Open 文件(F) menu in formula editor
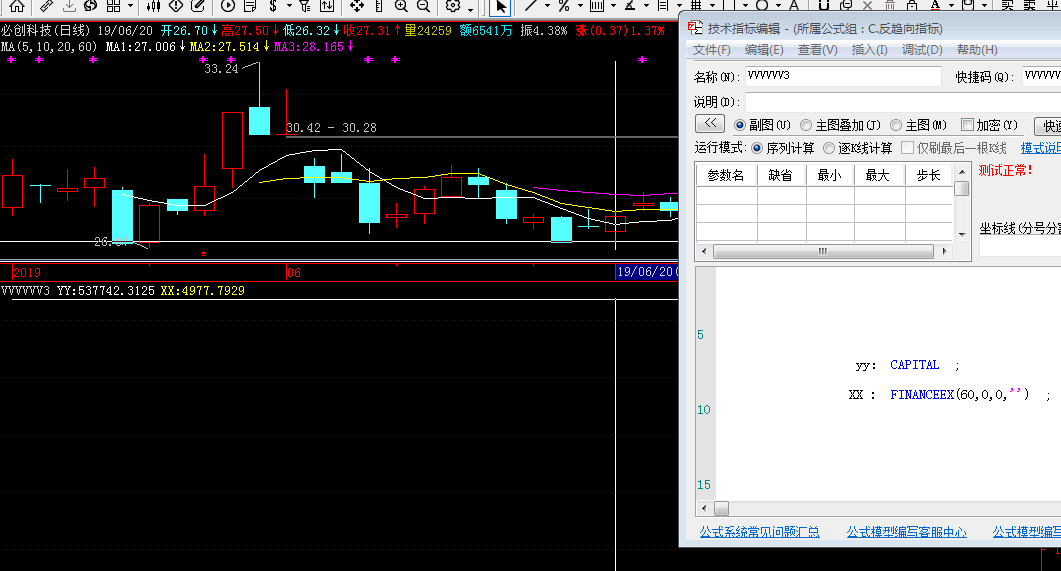The width and height of the screenshot is (1061, 571). click(712, 50)
